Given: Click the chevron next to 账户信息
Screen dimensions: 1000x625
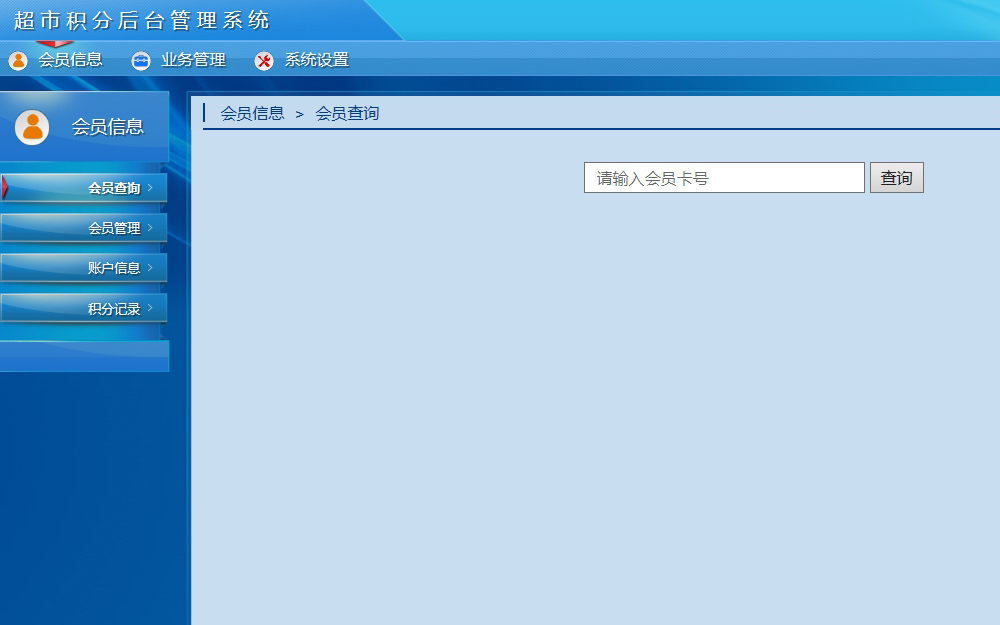Looking at the screenshot, I should point(150,267).
